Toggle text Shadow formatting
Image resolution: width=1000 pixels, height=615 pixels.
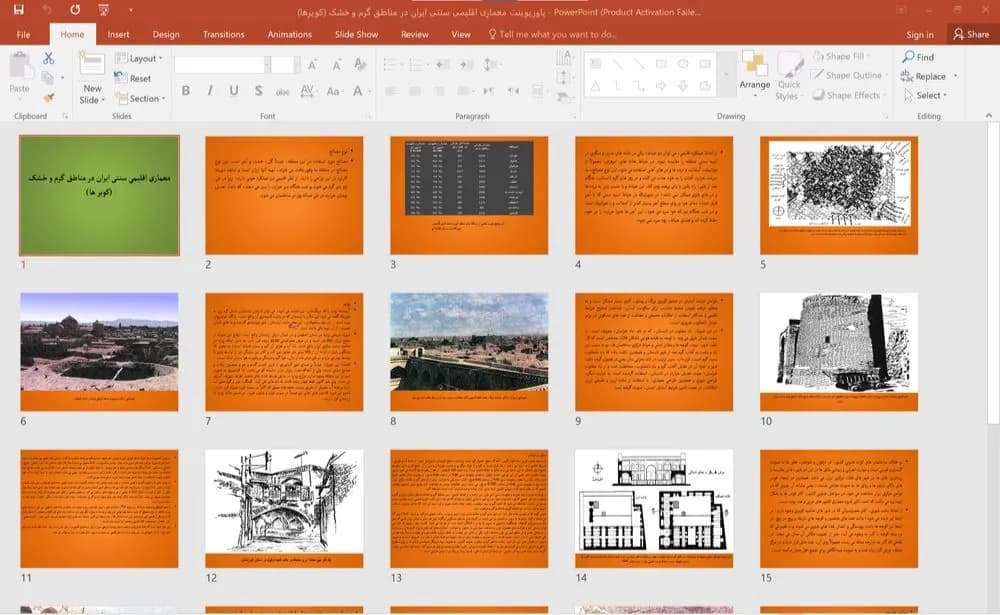258,91
